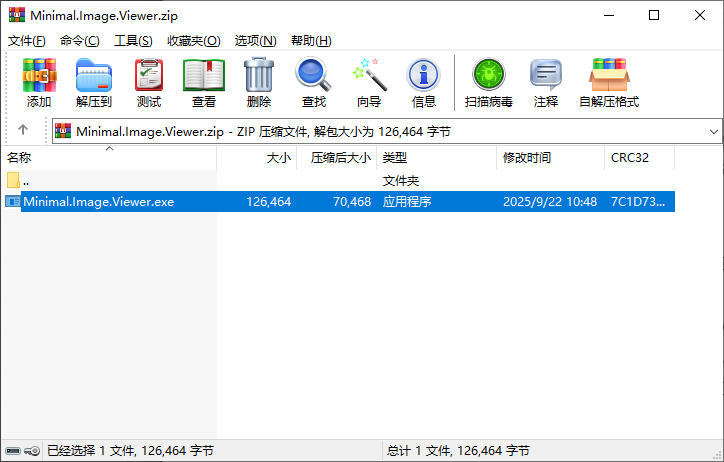Image resolution: width=724 pixels, height=462 pixels.
Task: Open the 收藏夹(O) menu
Action: coord(194,41)
